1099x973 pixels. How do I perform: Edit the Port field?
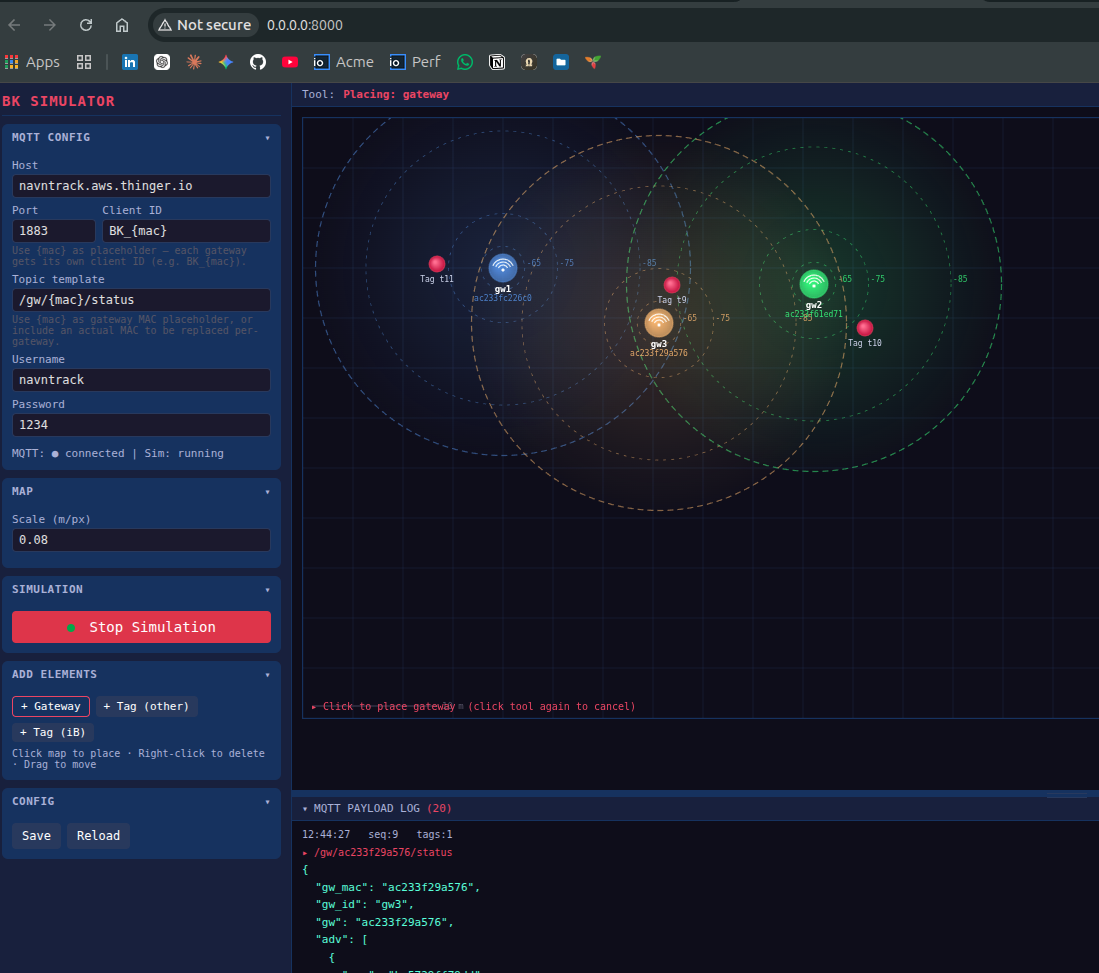[53, 231]
